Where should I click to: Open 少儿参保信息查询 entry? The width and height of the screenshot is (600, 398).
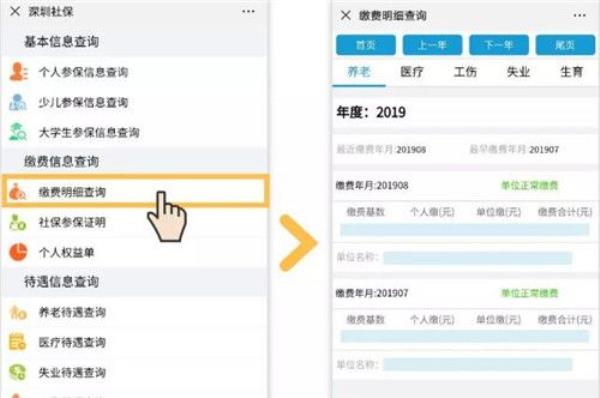coord(134,102)
